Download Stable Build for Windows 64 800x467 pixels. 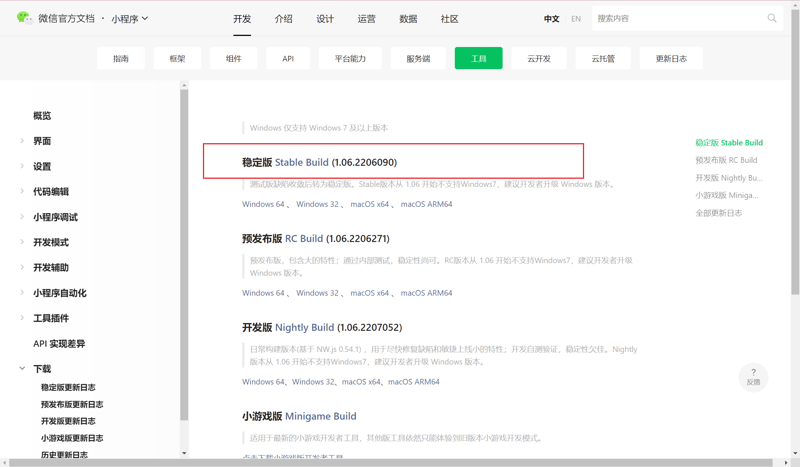(x=263, y=204)
